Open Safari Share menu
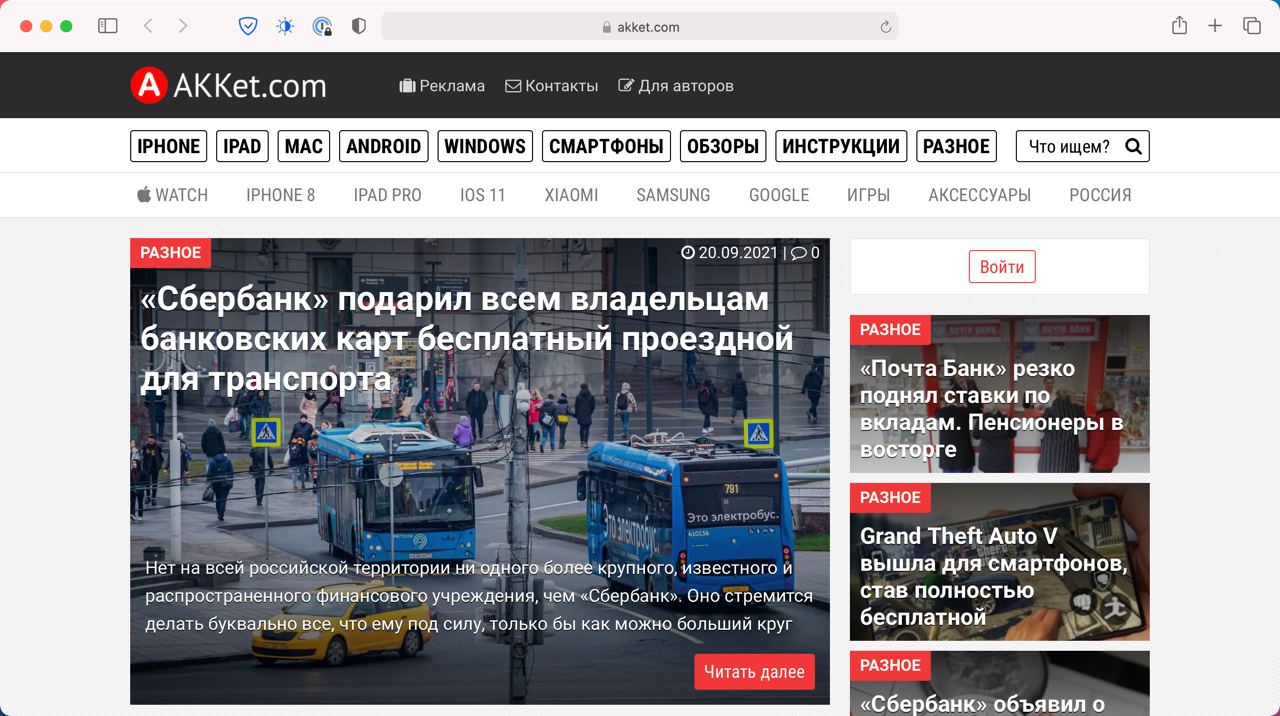This screenshot has width=1280, height=716. click(x=1179, y=26)
